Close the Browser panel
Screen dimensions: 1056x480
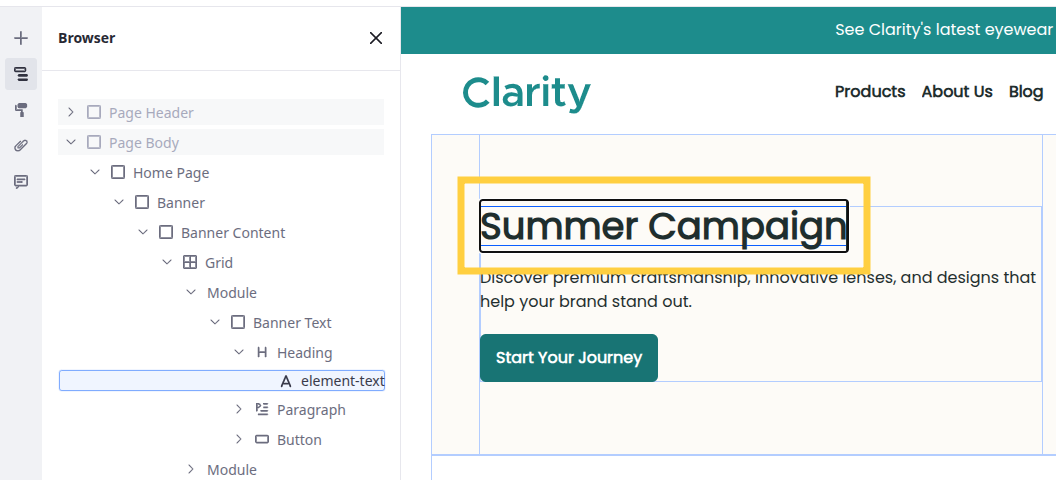coord(376,38)
